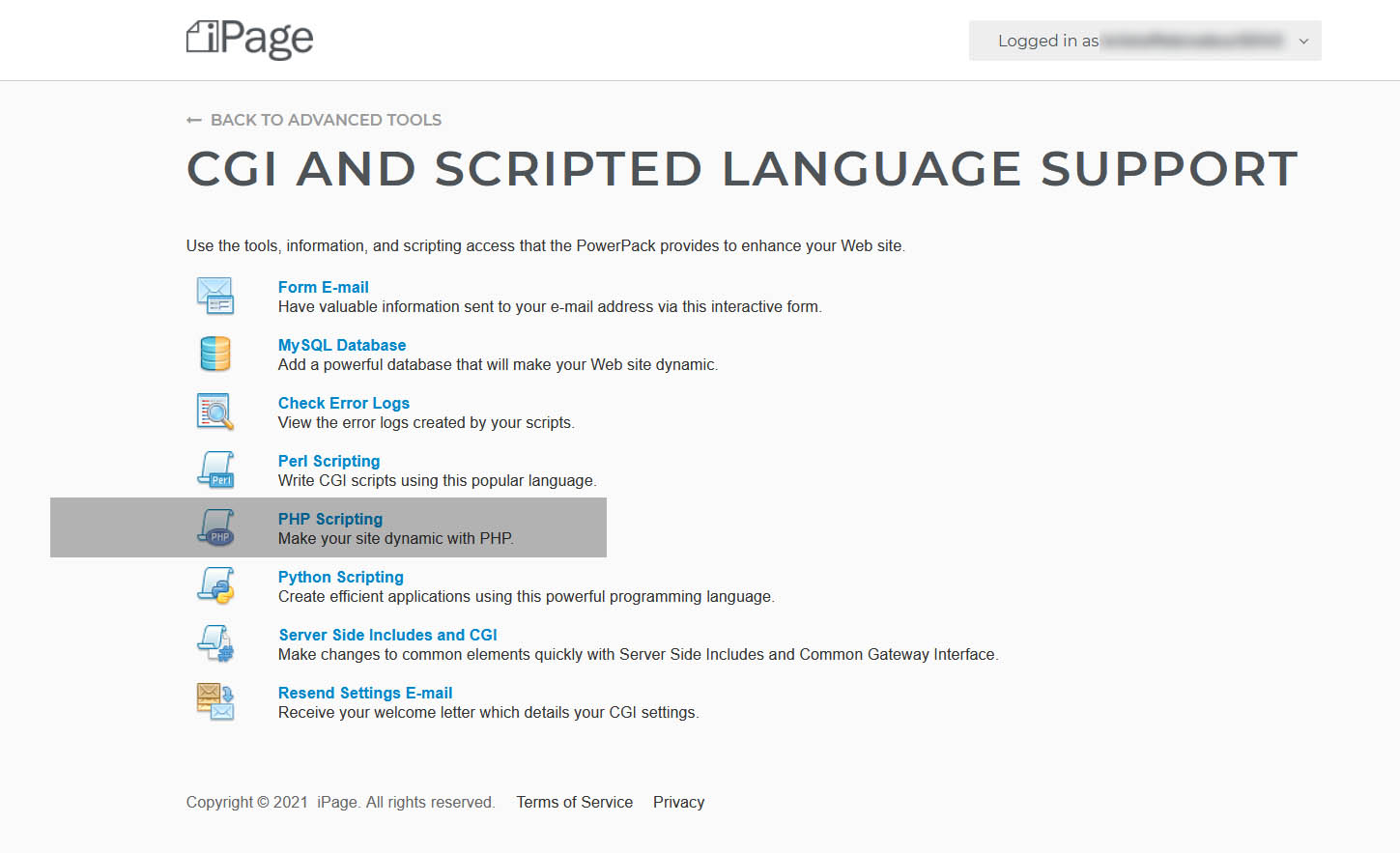Open the MySQL Database link

tap(342, 345)
